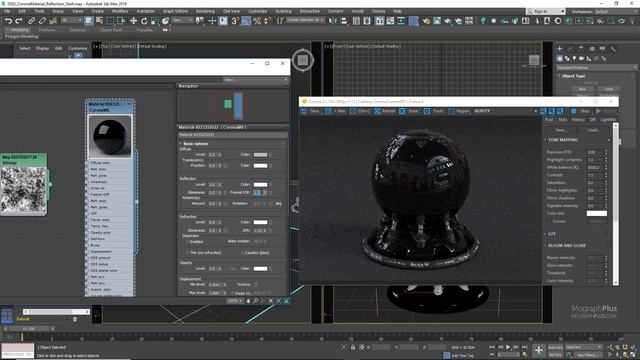Toggle the Fresnel IOR map checkbox
Image resolution: width=640 pixels, height=360 pixels.
tap(271, 192)
